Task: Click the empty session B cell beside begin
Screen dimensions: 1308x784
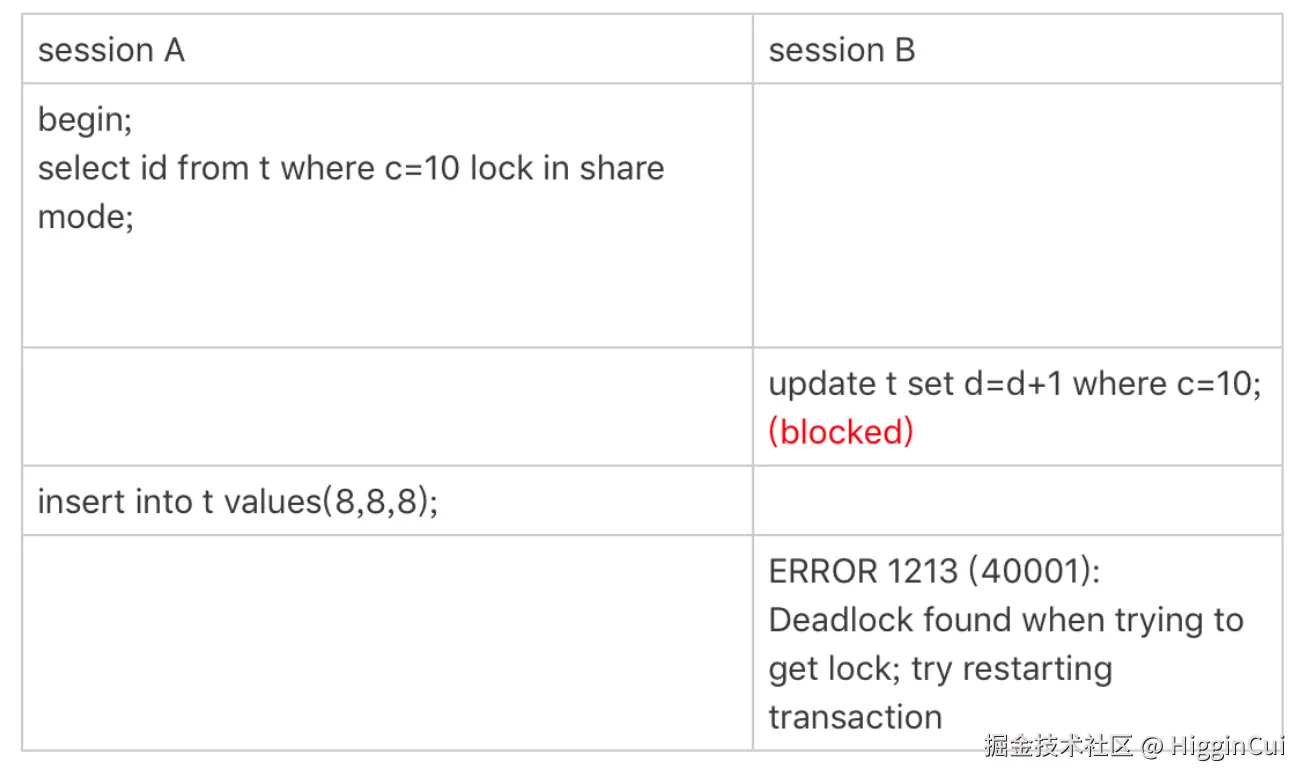Action: click(x=1017, y=215)
